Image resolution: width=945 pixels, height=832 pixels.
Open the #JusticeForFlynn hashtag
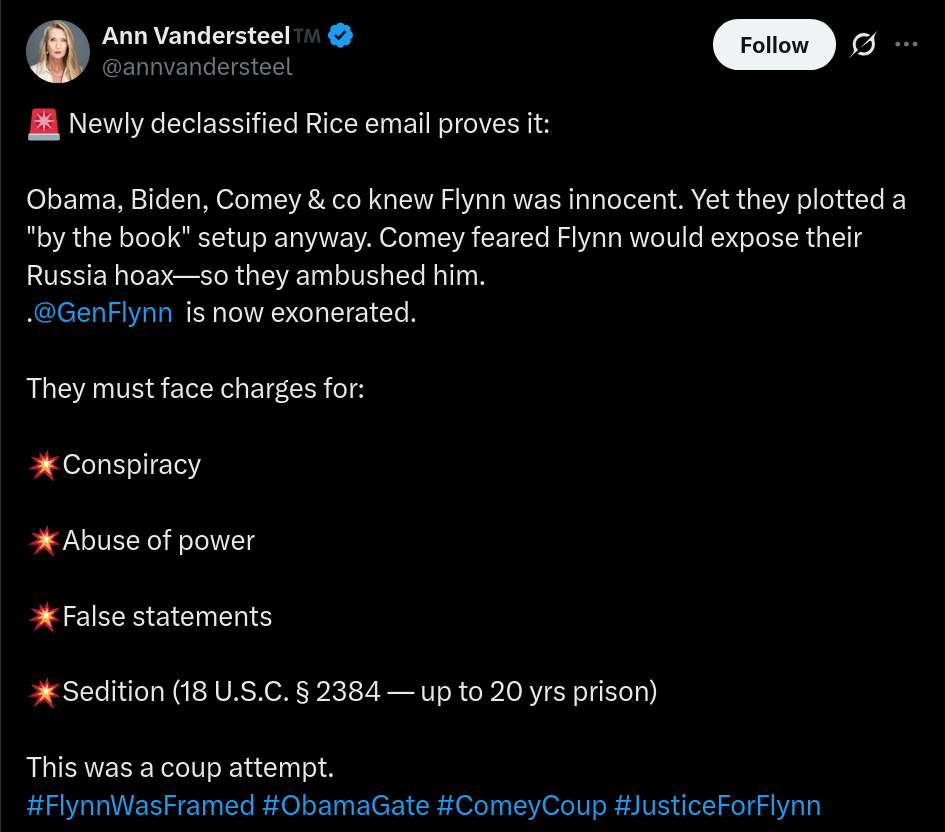pyautogui.click(x=717, y=805)
